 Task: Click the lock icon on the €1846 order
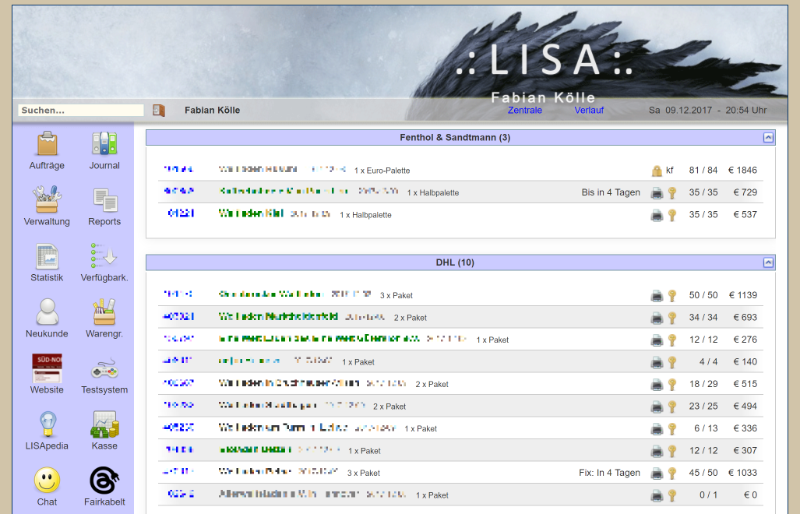[x=656, y=171]
